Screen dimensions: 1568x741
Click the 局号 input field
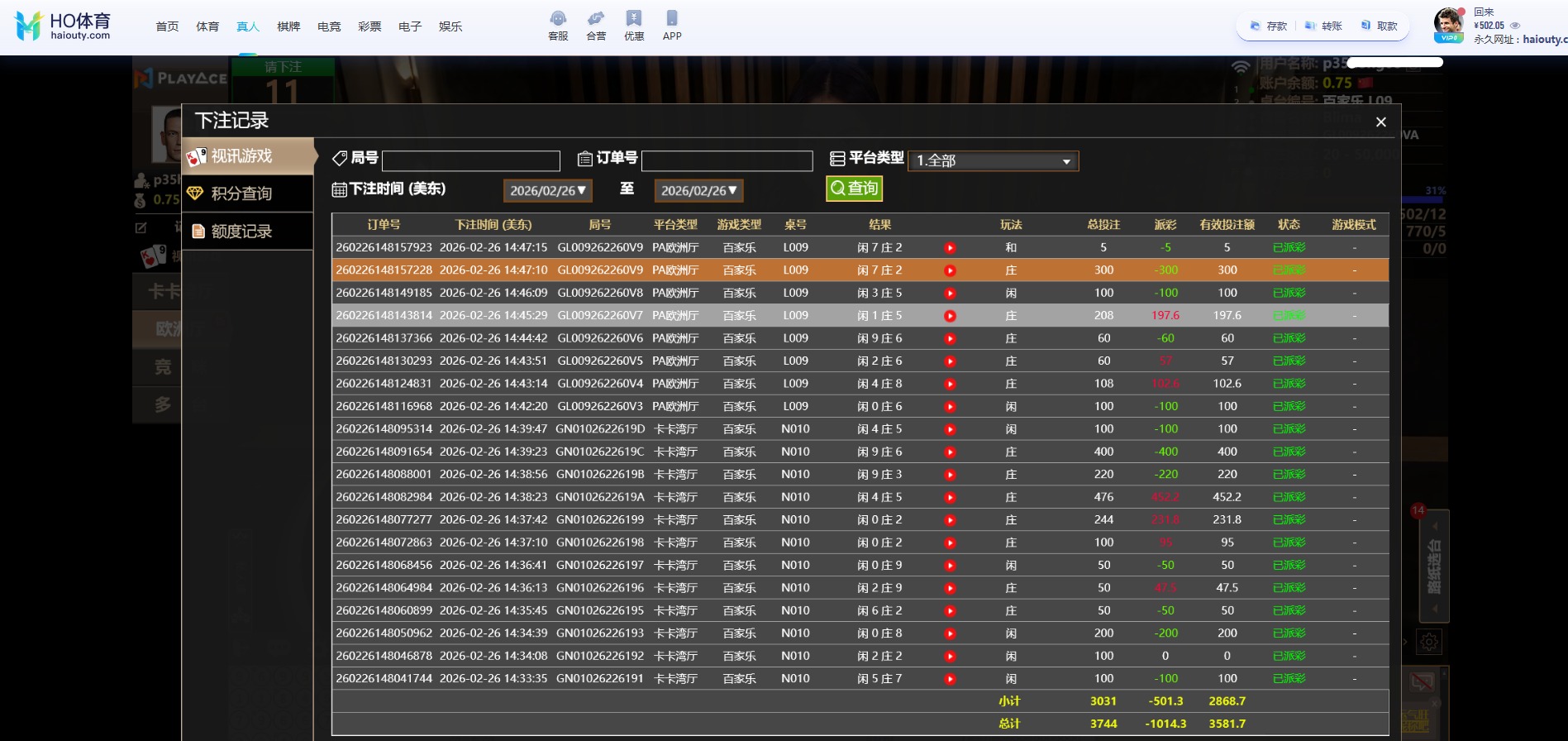tap(471, 160)
